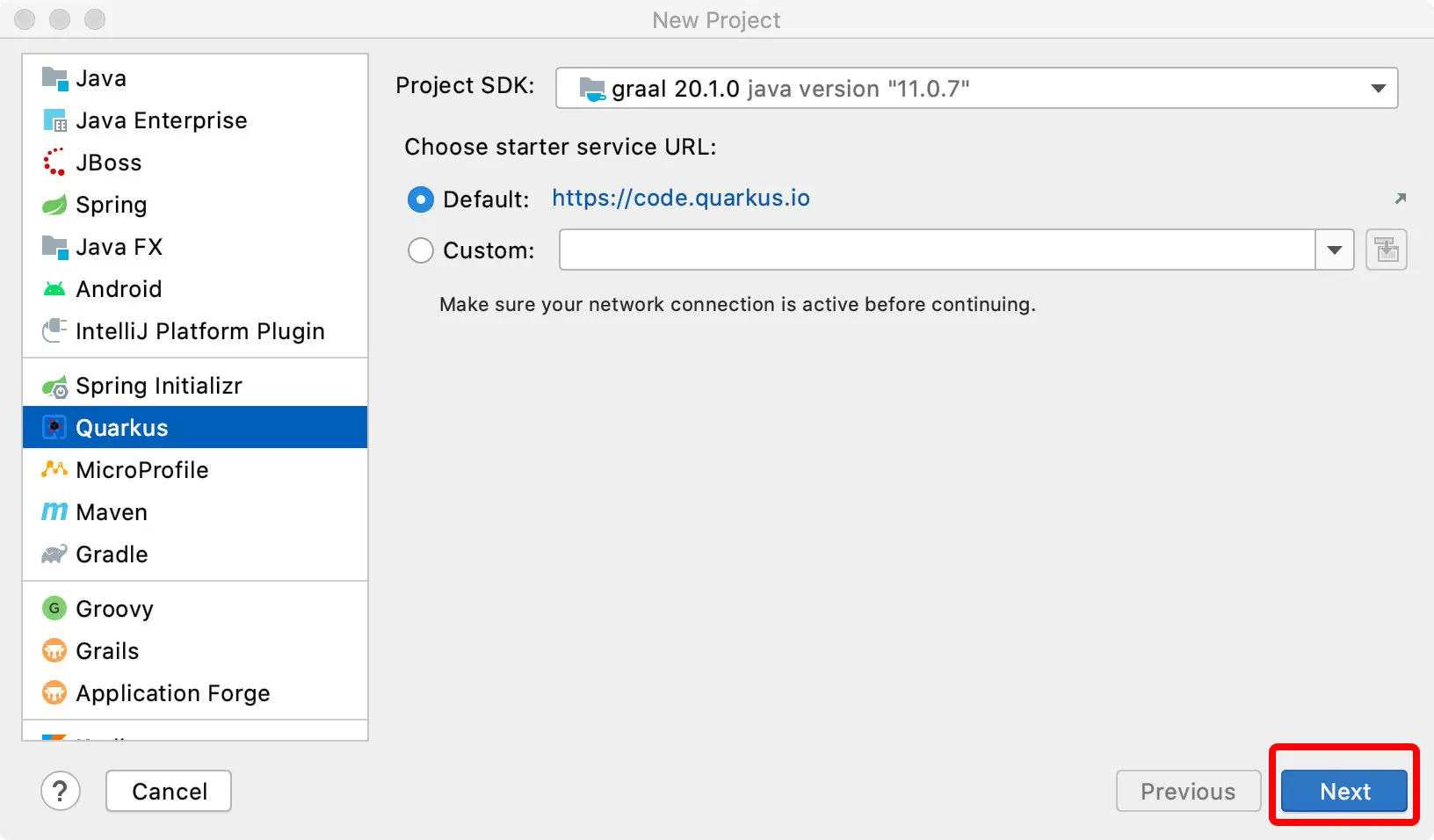
Task: Open the code.quarkus.io link
Action: pyautogui.click(x=681, y=199)
